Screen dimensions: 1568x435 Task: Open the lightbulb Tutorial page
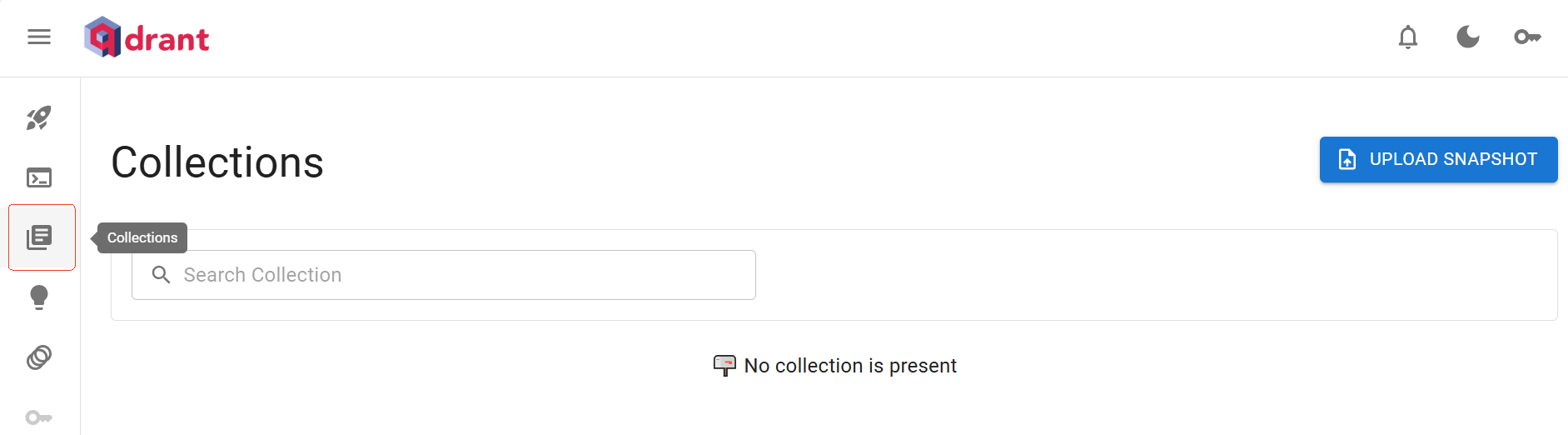click(x=39, y=297)
